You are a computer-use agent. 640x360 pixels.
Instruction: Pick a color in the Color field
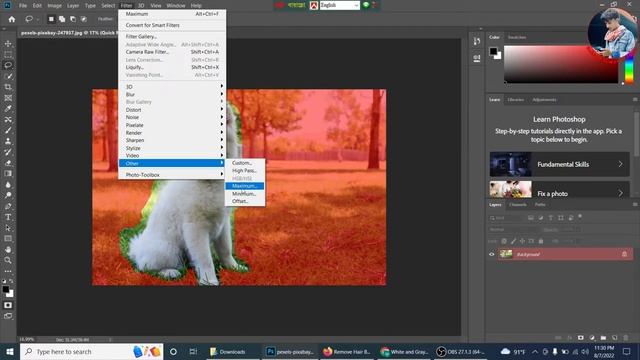561,64
